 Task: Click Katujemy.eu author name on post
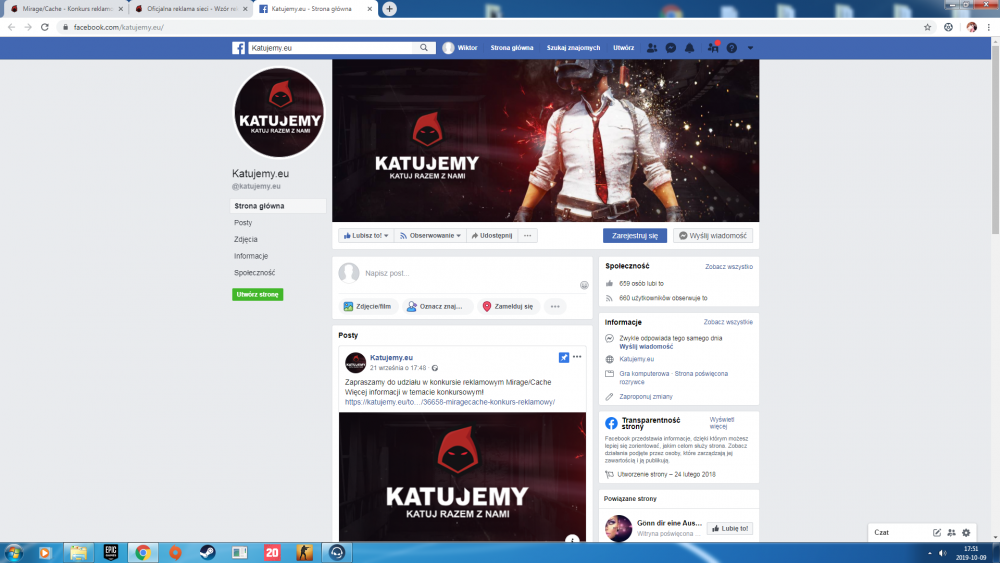pos(391,357)
